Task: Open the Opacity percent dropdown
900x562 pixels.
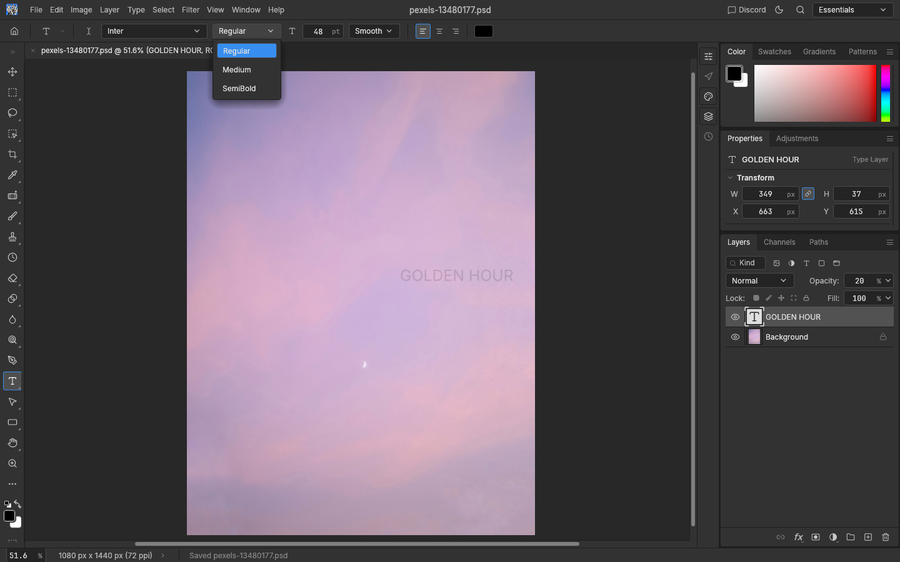Action: pyautogui.click(x=887, y=281)
